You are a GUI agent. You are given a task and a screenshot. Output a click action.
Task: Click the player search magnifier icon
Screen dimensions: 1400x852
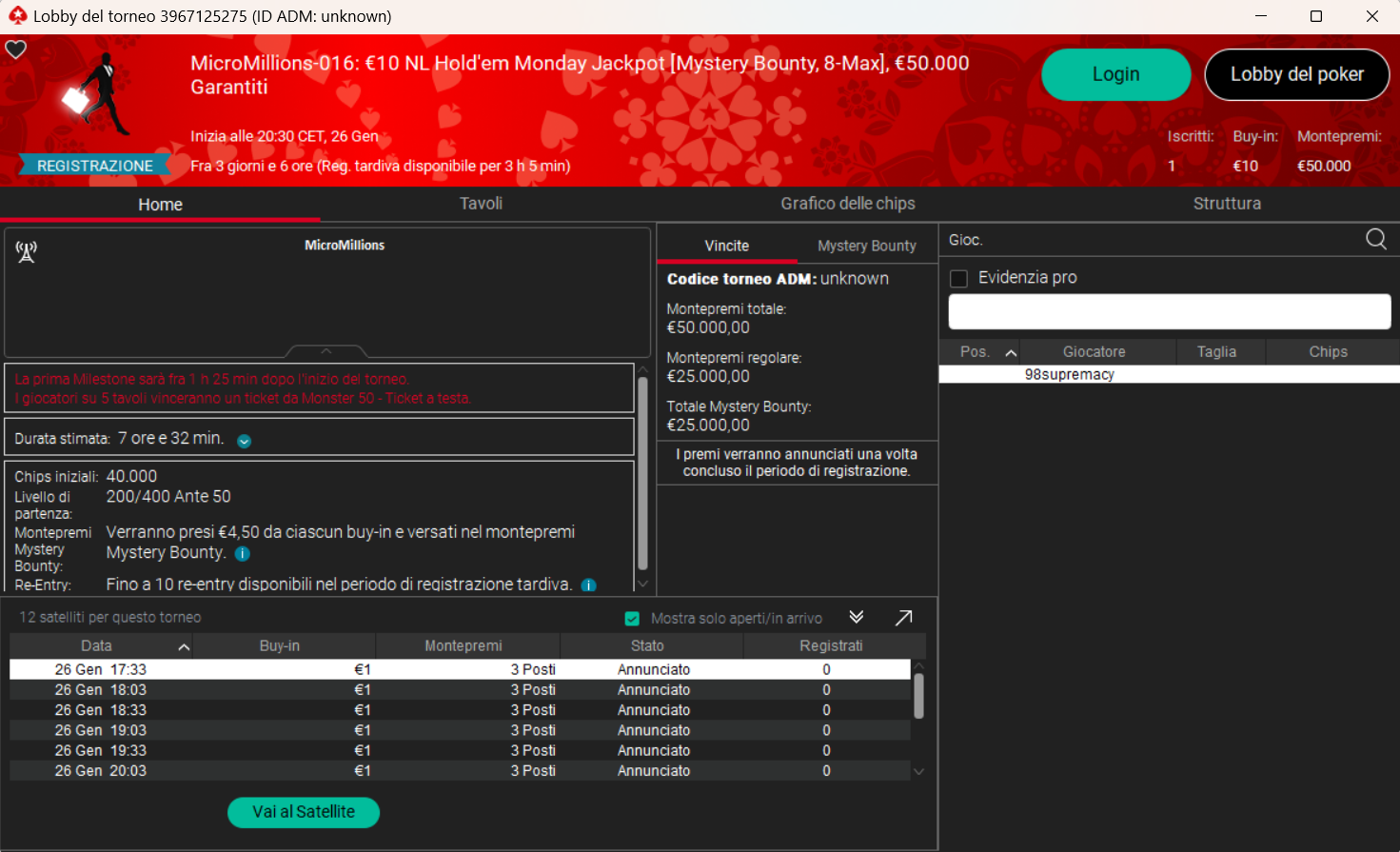[1375, 239]
